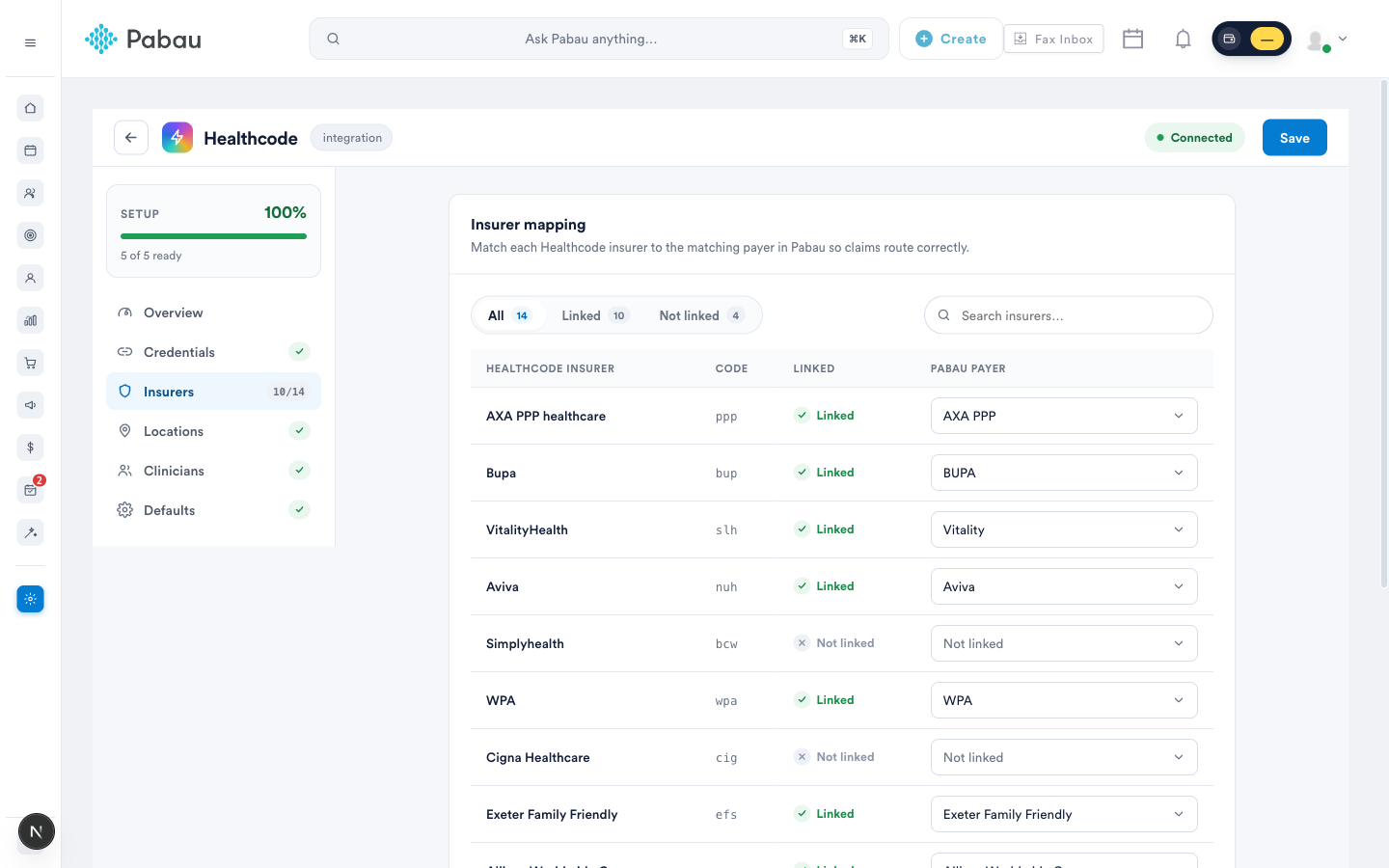This screenshot has width=1389, height=868.
Task: Click Not linked status in Cigna Healthcare row
Action: point(834,757)
